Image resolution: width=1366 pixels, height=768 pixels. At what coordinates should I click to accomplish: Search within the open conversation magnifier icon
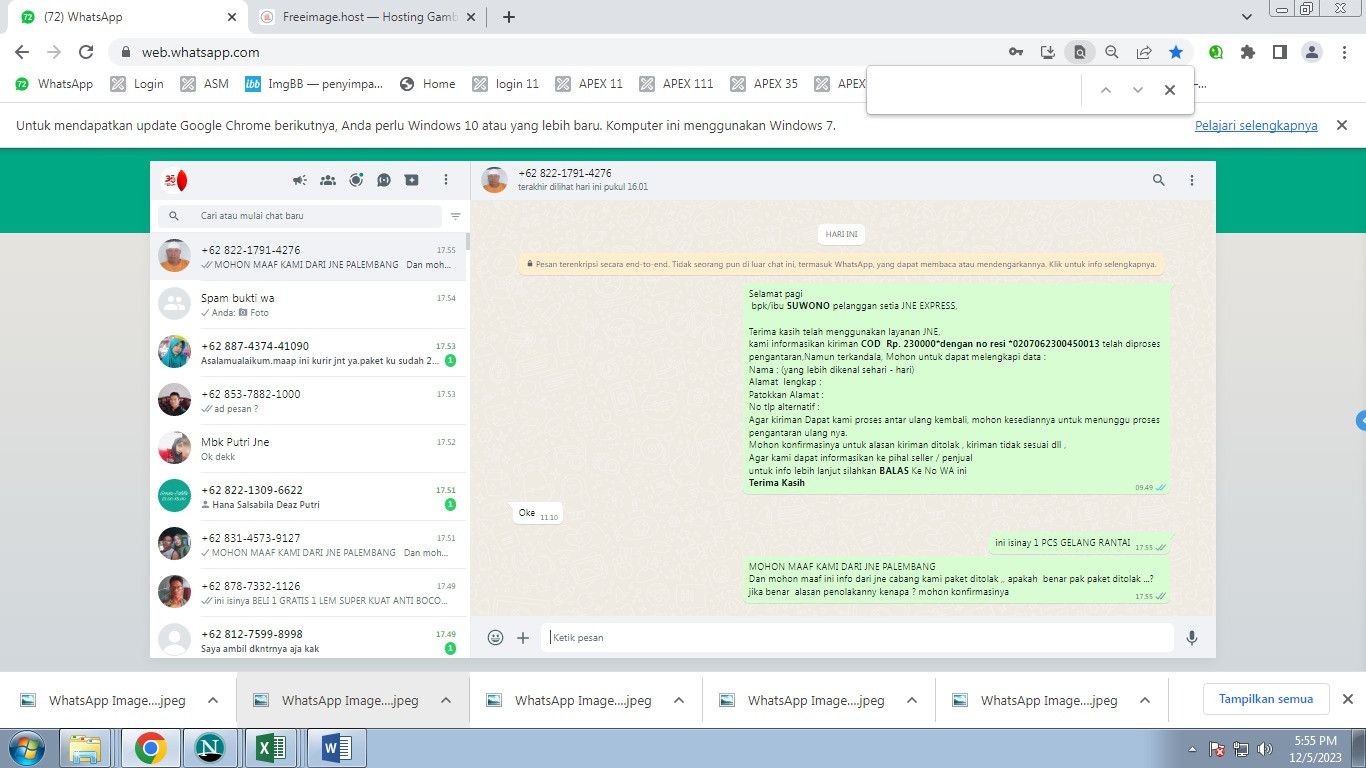[1158, 180]
